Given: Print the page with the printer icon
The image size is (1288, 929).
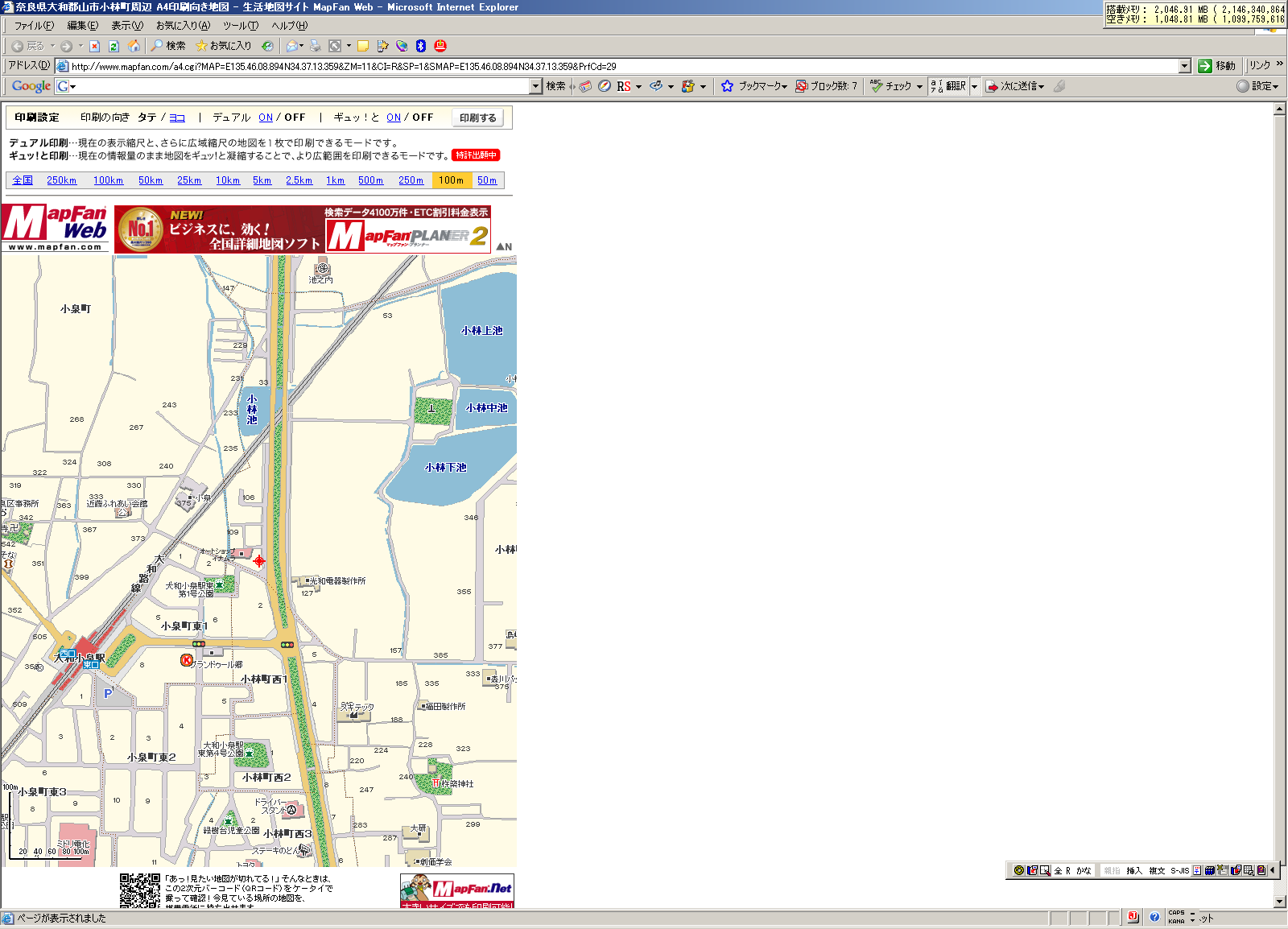Looking at the screenshot, I should click(x=316, y=46).
